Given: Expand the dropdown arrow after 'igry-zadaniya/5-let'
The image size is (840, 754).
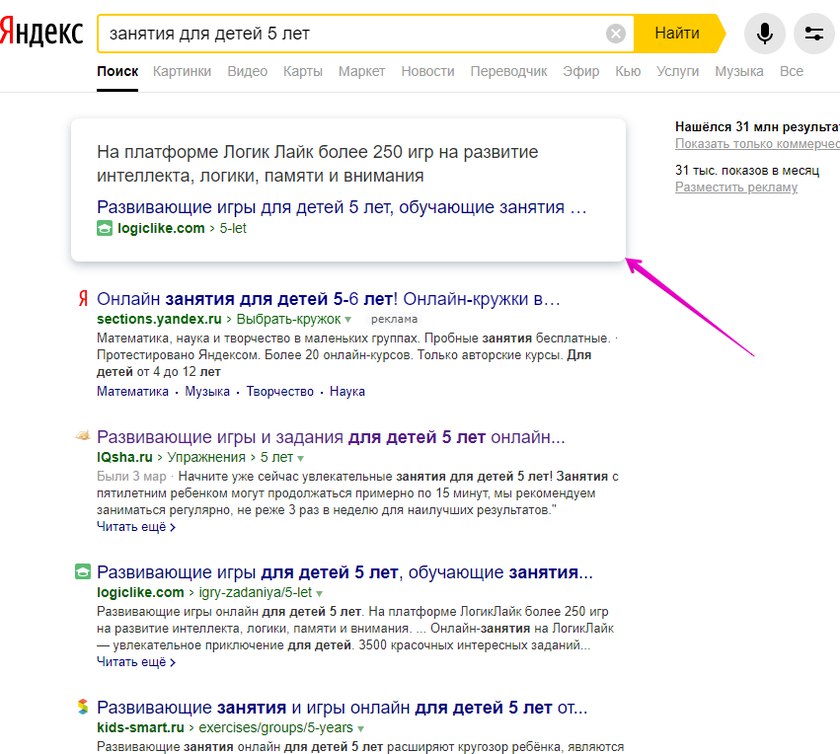Looking at the screenshot, I should tap(320, 594).
